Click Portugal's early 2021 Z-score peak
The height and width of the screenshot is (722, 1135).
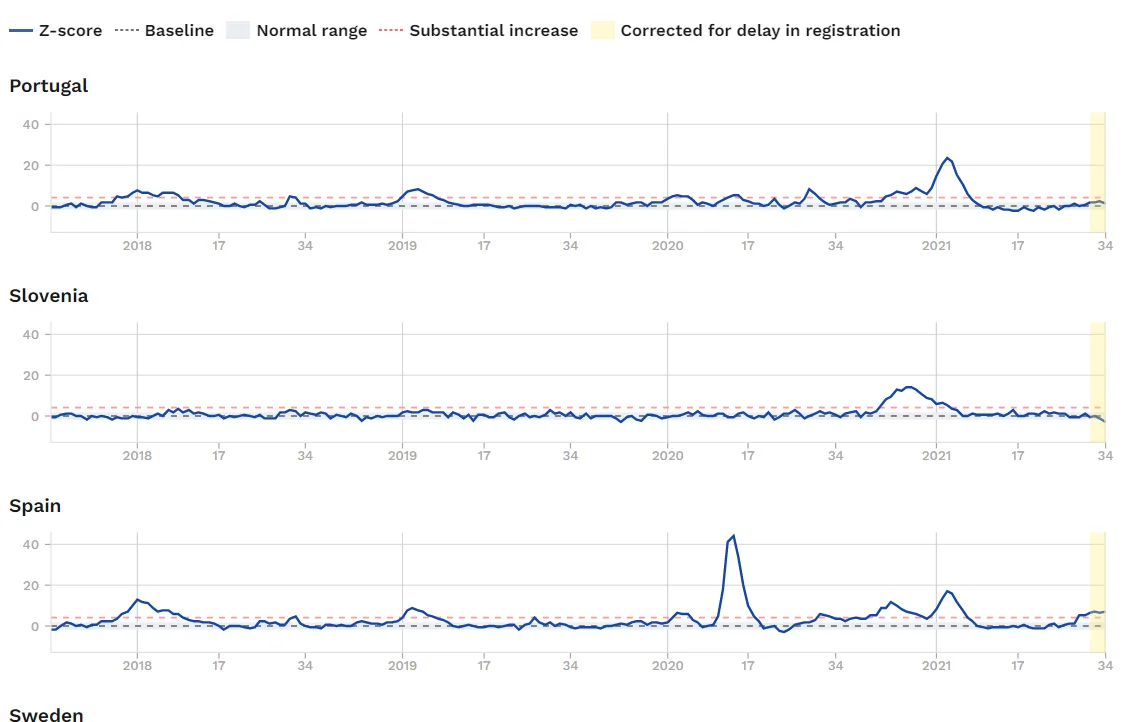click(x=947, y=158)
